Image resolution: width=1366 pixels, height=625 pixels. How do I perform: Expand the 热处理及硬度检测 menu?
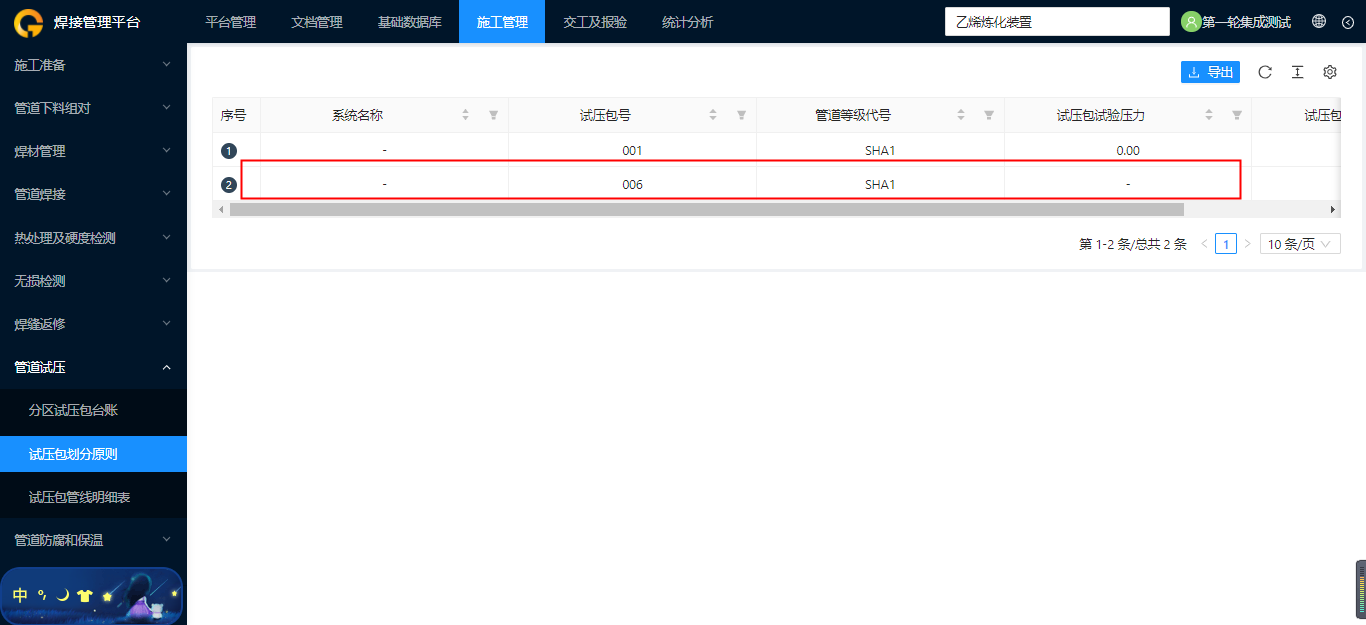(x=93, y=238)
